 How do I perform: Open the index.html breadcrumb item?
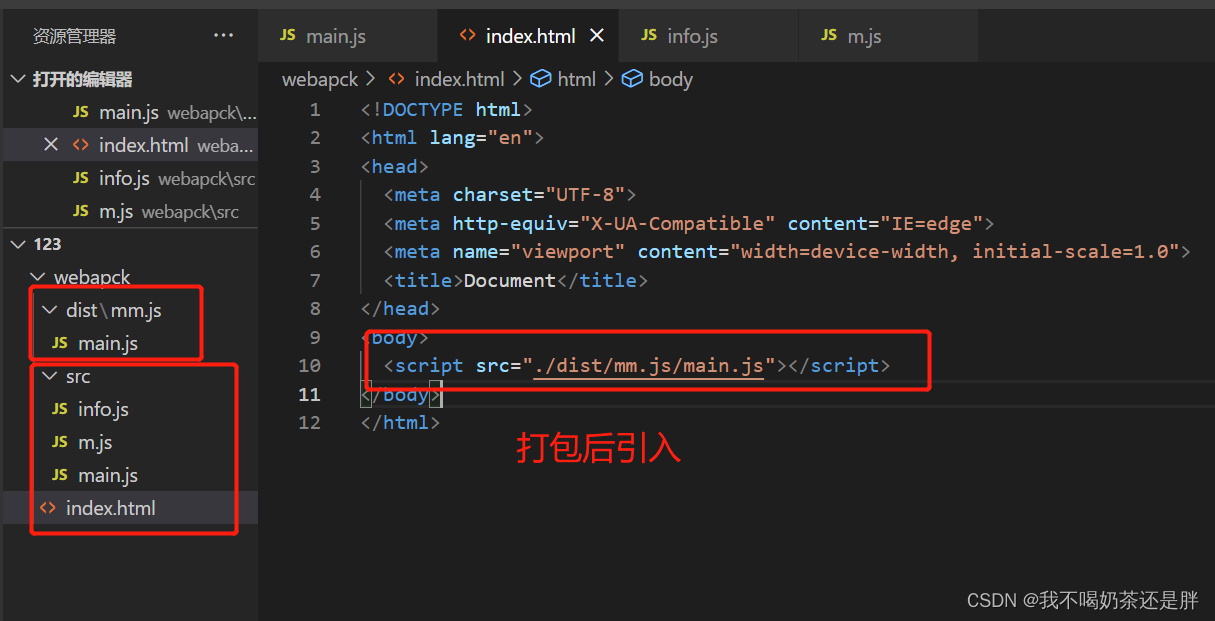pyautogui.click(x=460, y=79)
